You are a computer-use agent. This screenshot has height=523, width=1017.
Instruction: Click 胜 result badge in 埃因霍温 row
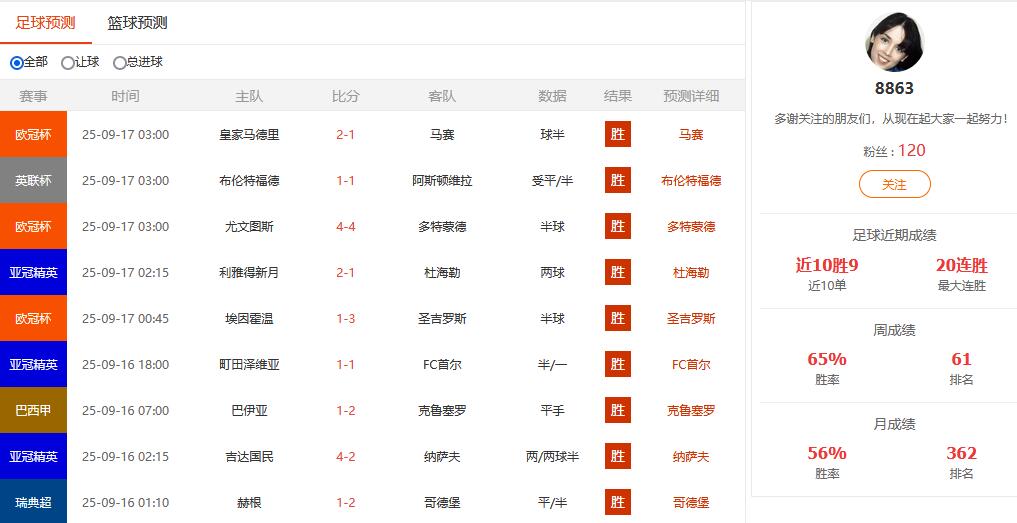point(617,319)
